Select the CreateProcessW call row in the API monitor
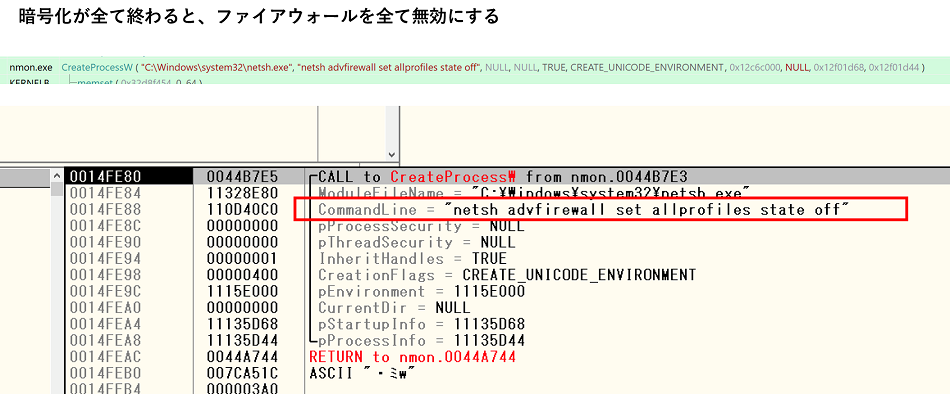The width and height of the screenshot is (950, 394). [x=475, y=67]
